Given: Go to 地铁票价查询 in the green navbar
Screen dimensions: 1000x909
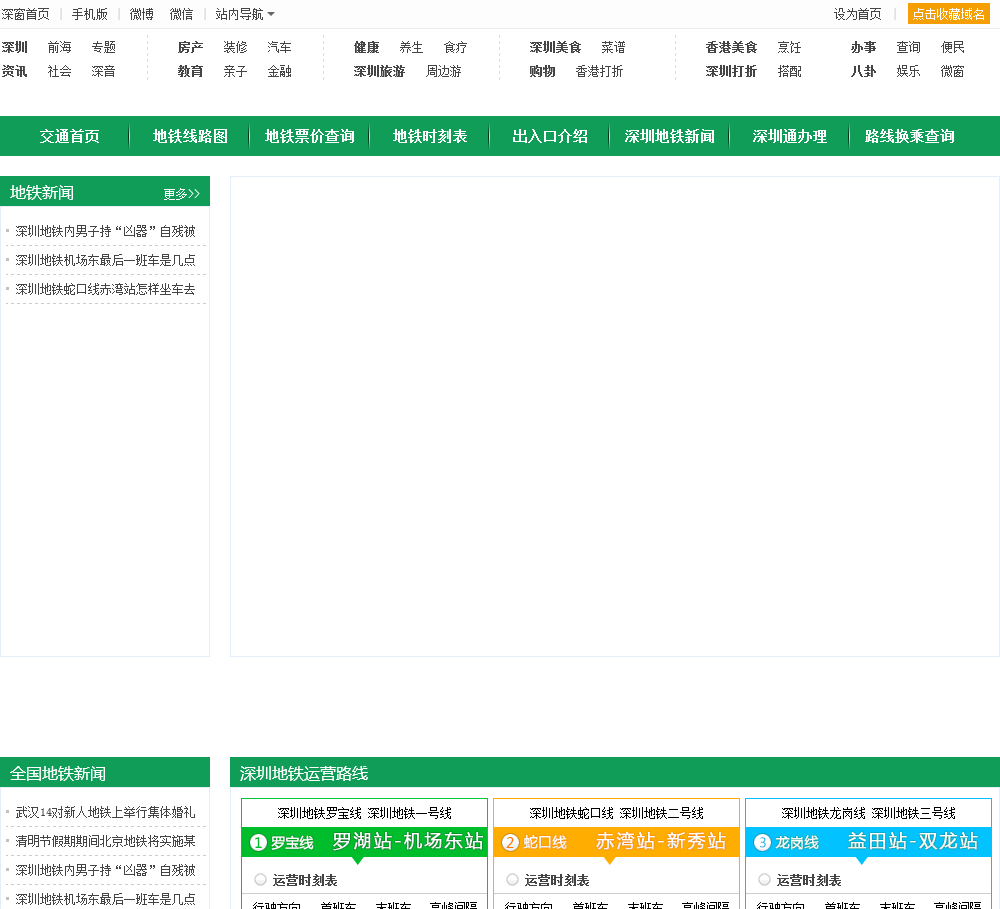Looking at the screenshot, I should [x=310, y=137].
